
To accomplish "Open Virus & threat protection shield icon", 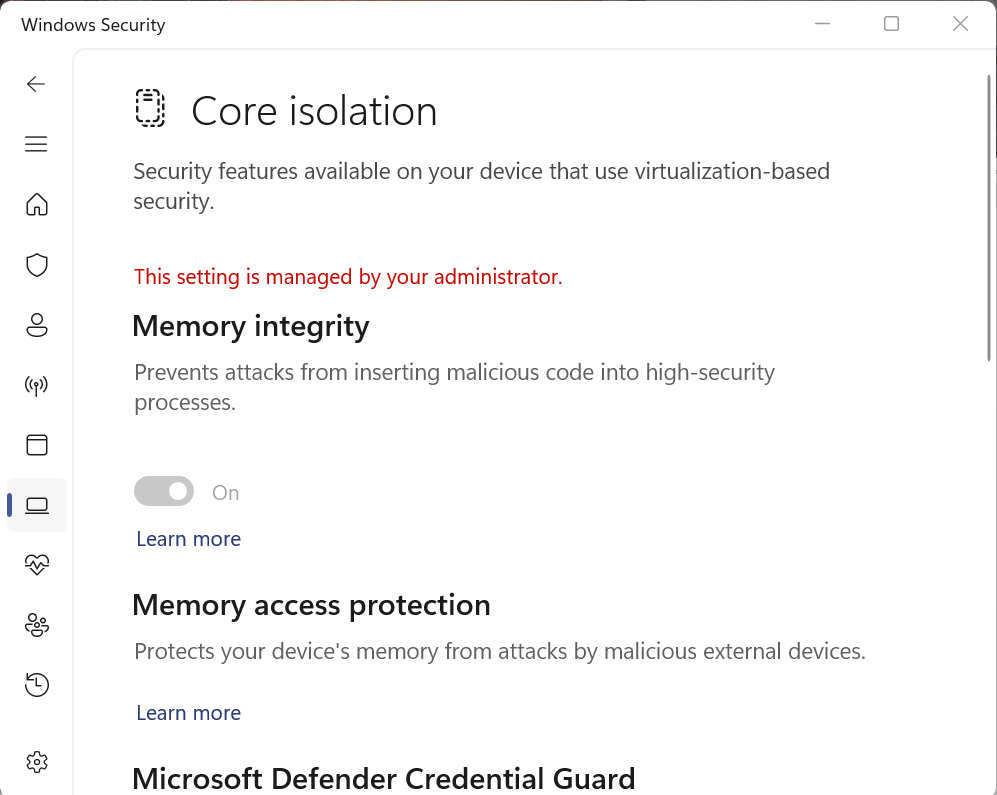I will 37,265.
